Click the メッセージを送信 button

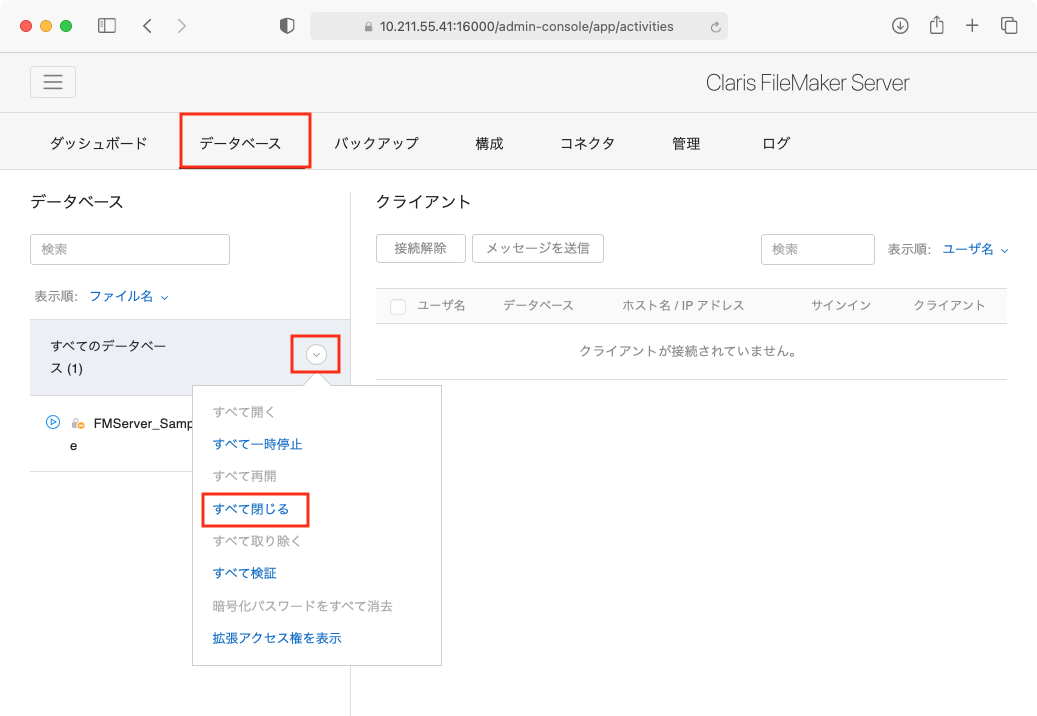(x=537, y=249)
